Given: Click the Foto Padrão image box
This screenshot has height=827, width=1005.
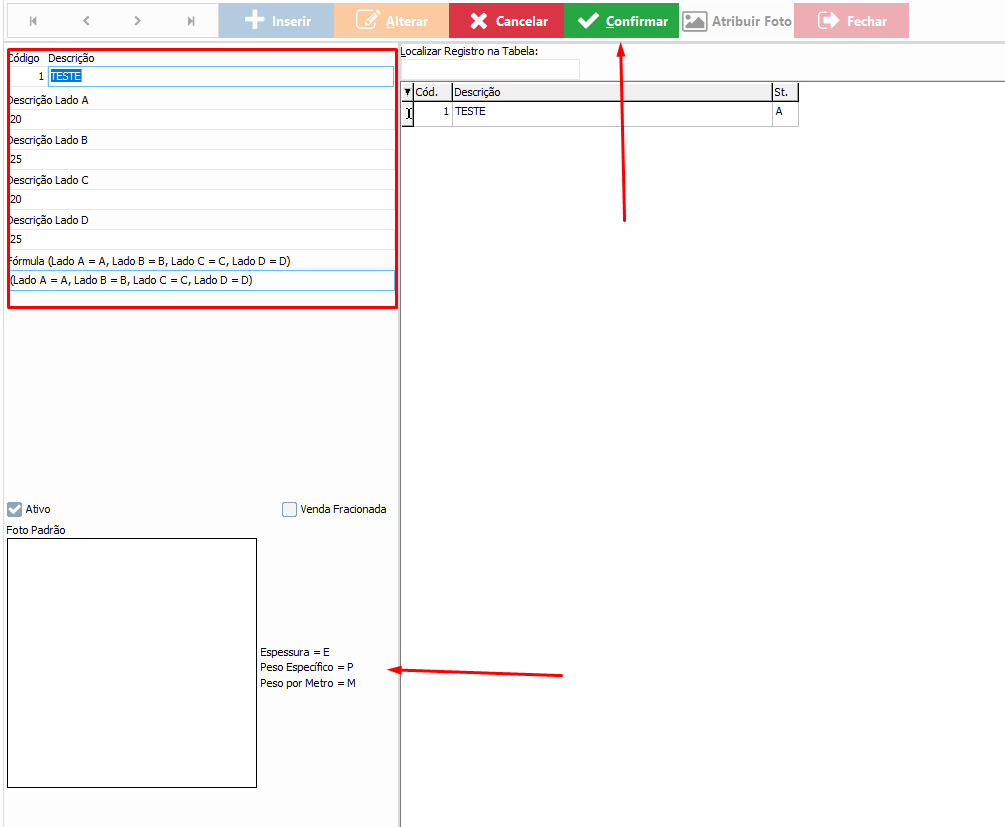Looking at the screenshot, I should point(131,662).
